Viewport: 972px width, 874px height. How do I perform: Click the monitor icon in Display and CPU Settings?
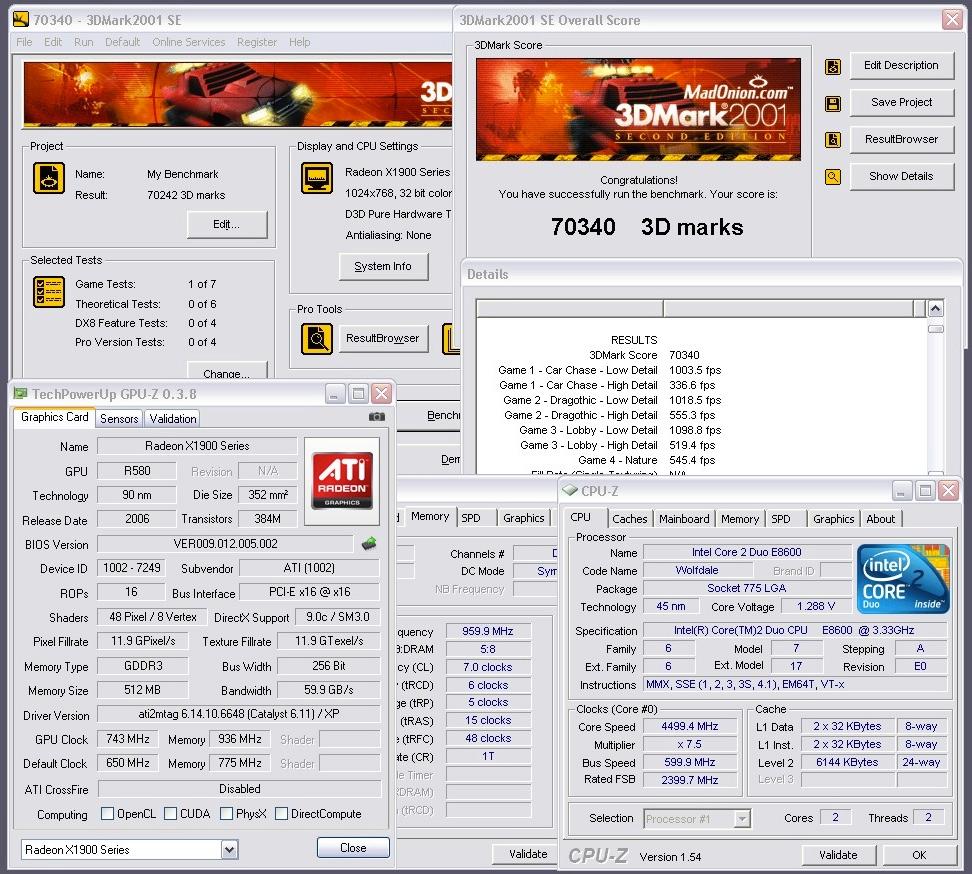[x=317, y=179]
